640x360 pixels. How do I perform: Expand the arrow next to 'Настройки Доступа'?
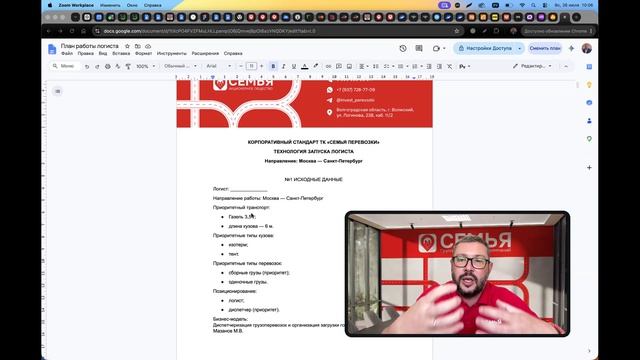520,48
